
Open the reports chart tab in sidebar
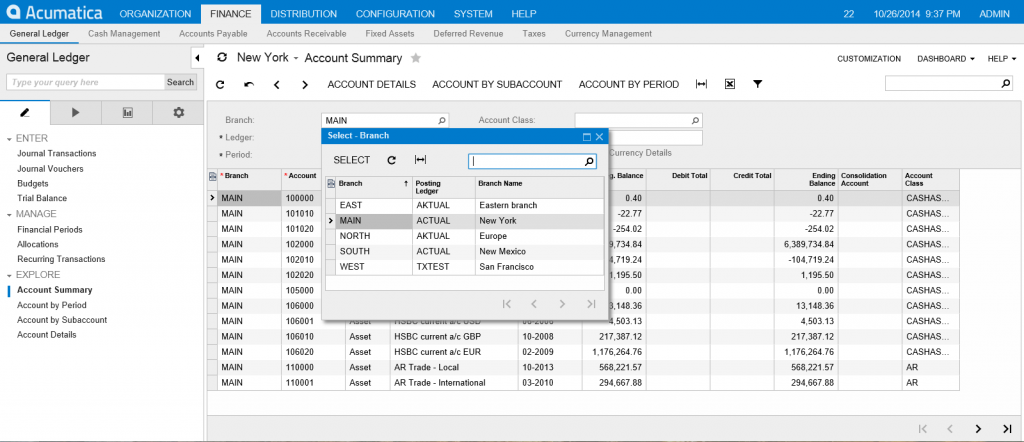point(128,112)
